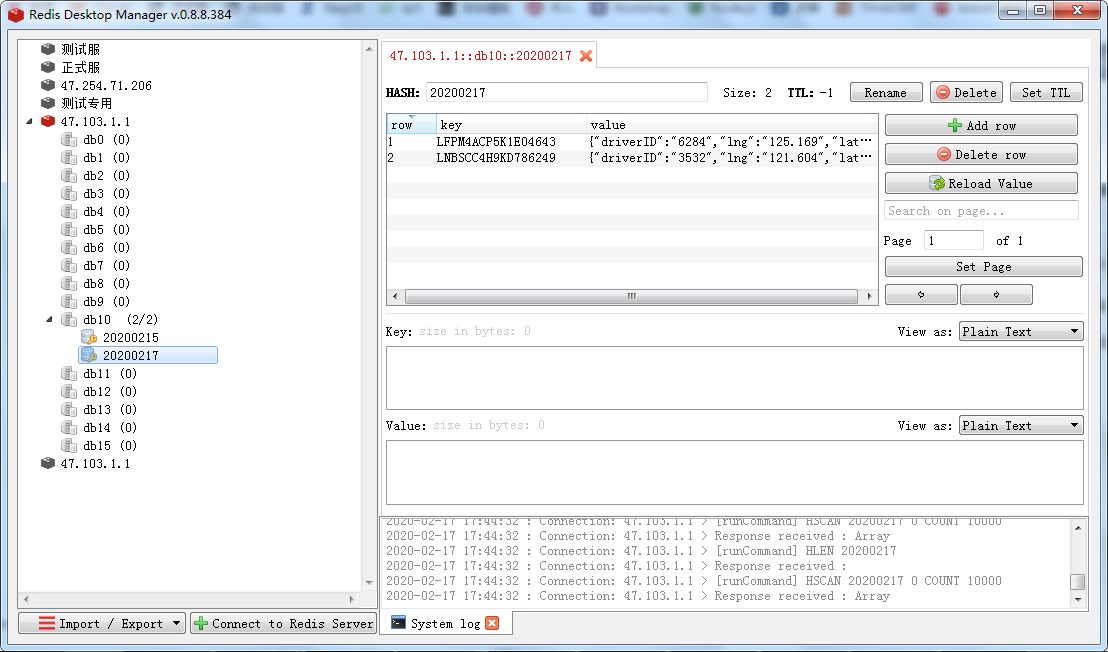The height and width of the screenshot is (652, 1108).
Task: Click the key icon of 20200215
Action: [89, 337]
